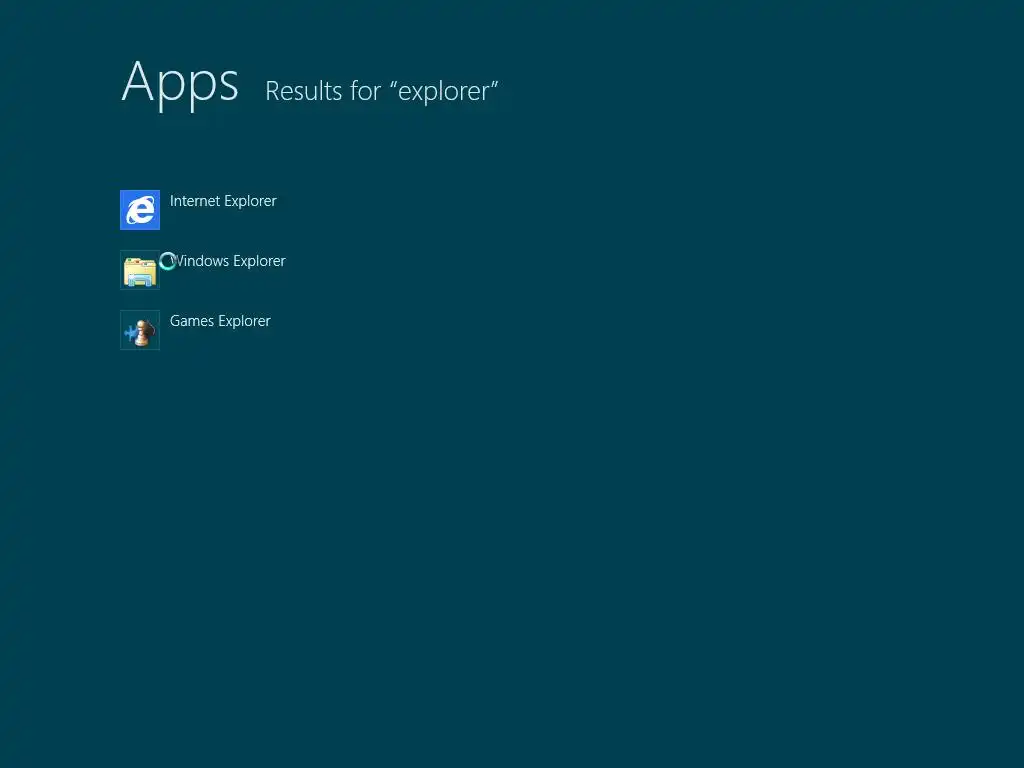
Task: Click the Internet Explorer text label
Action: [223, 201]
